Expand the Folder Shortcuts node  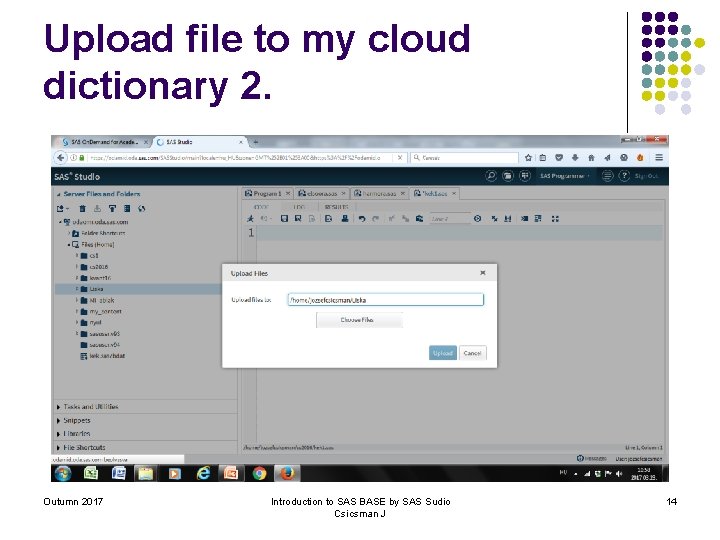[x=69, y=233]
